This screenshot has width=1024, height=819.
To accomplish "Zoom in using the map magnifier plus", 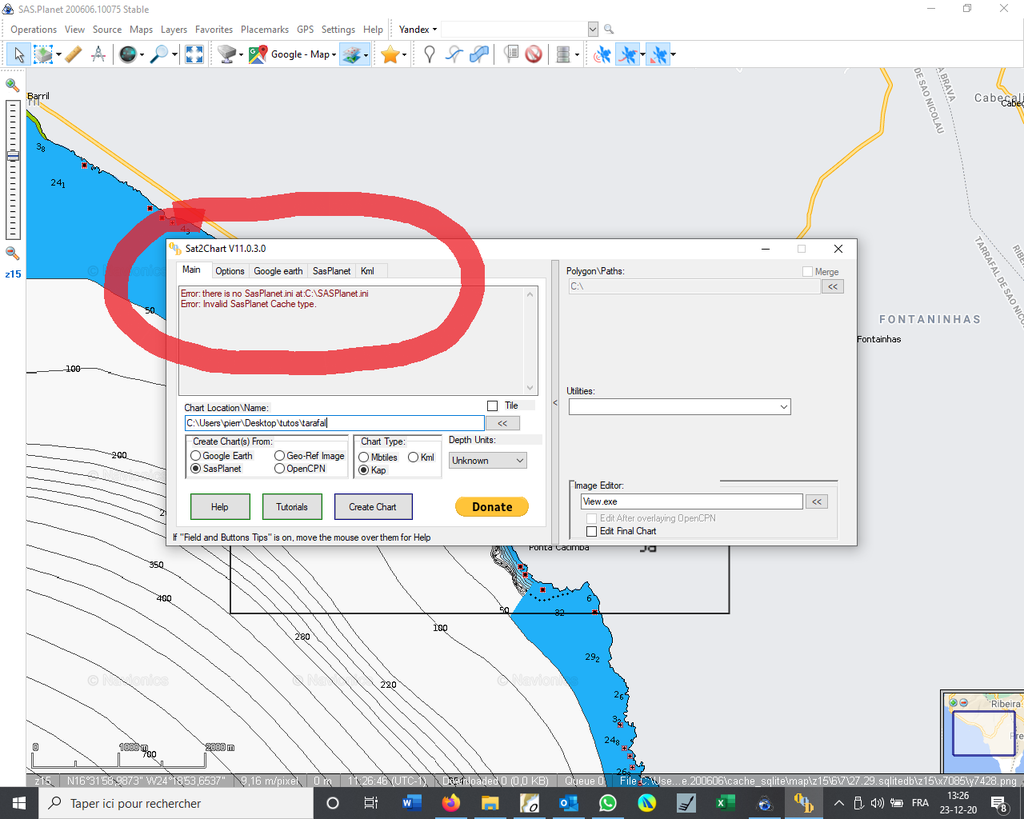I will pos(12,85).
